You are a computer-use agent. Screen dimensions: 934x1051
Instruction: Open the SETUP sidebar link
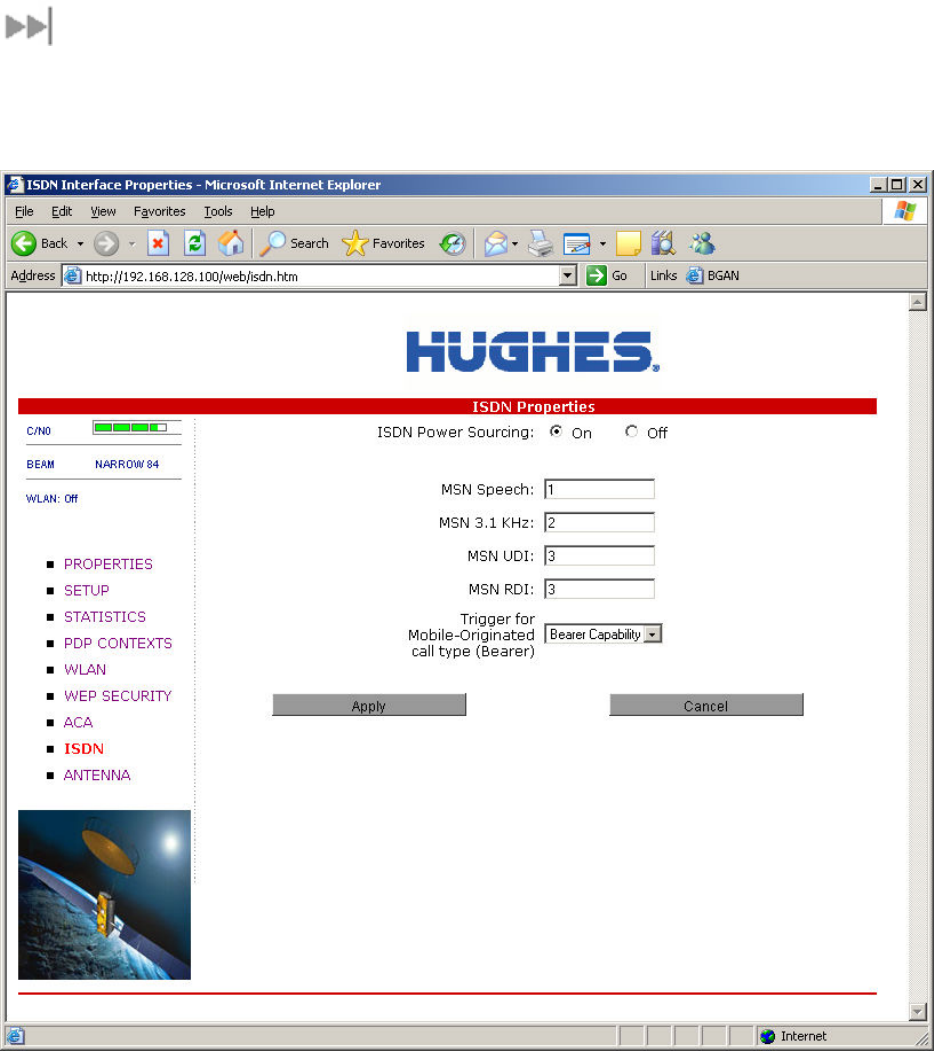(x=86, y=590)
